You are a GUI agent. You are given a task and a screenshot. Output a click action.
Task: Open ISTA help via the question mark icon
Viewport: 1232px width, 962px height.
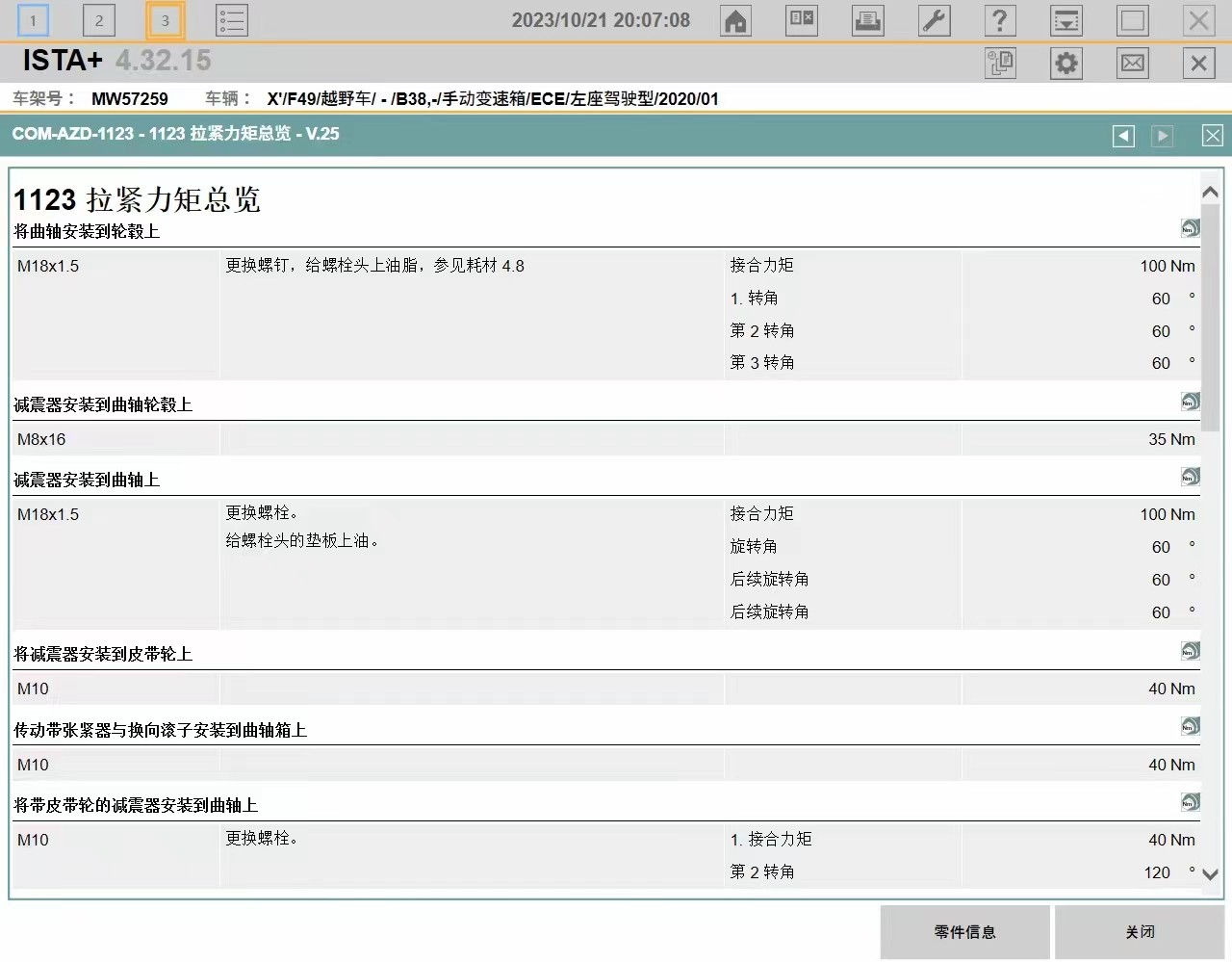1000,20
